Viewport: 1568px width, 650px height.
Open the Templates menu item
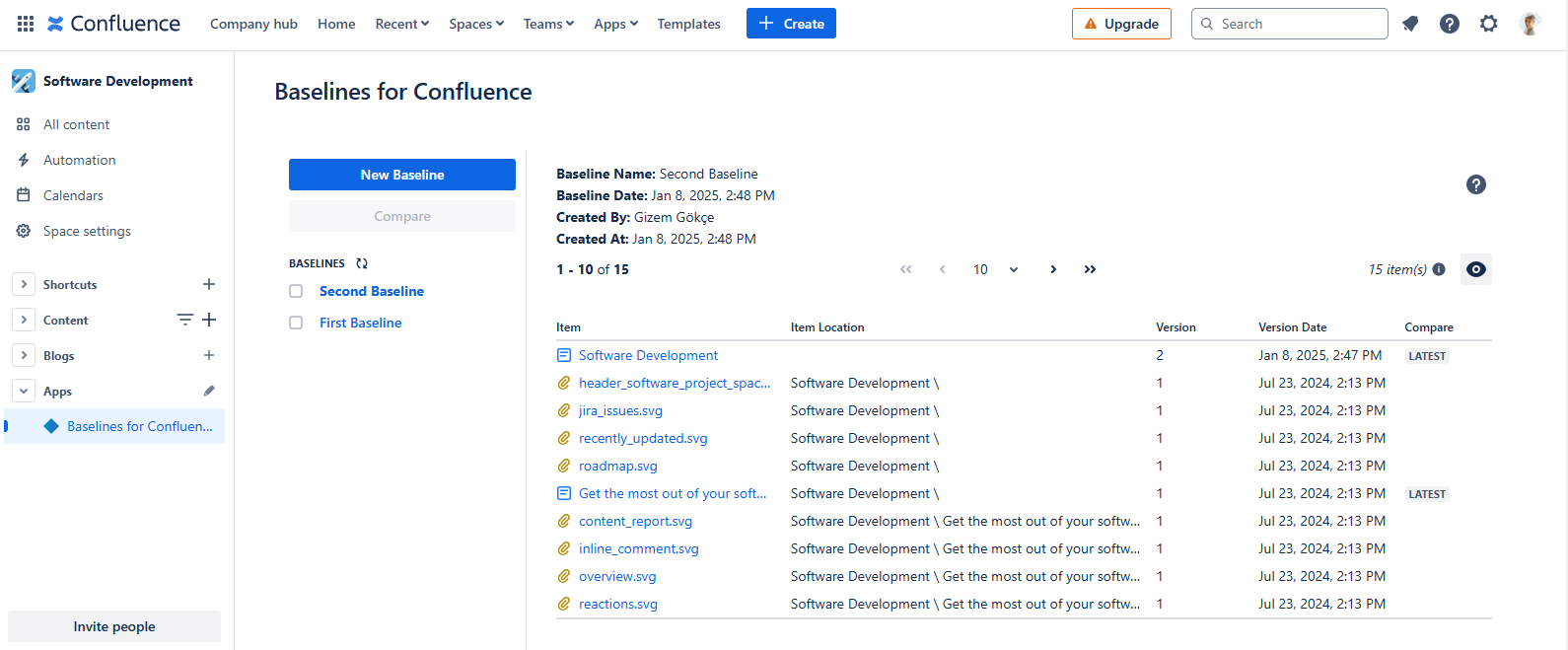tap(688, 24)
